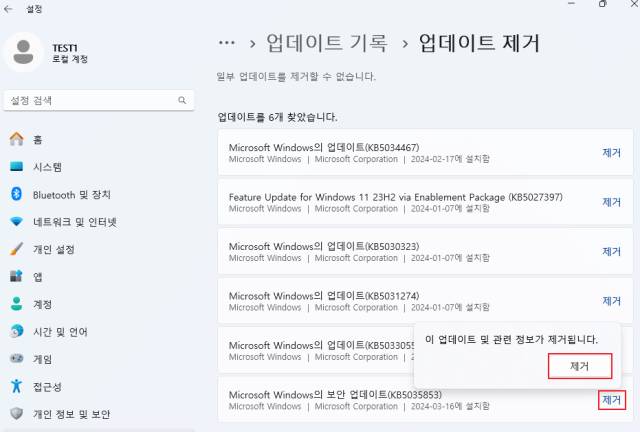Select the Microsoft Windows의 업데이트(KB5034467) title
The image size is (640, 432).
324,147
